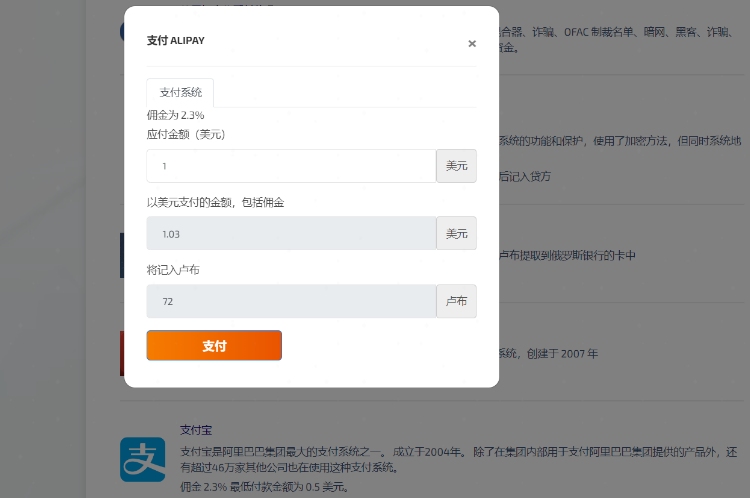
Task: Click the 应付金额 amount input field
Action: click(291, 166)
